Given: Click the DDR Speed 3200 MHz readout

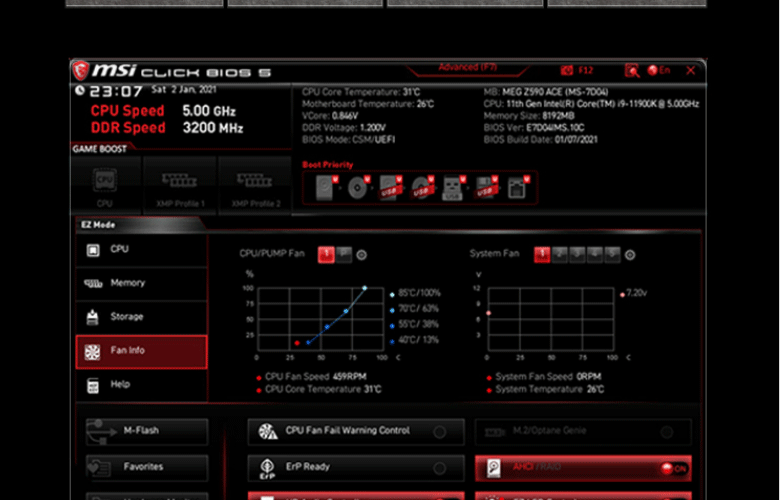Looking at the screenshot, I should pyautogui.click(x=167, y=128).
